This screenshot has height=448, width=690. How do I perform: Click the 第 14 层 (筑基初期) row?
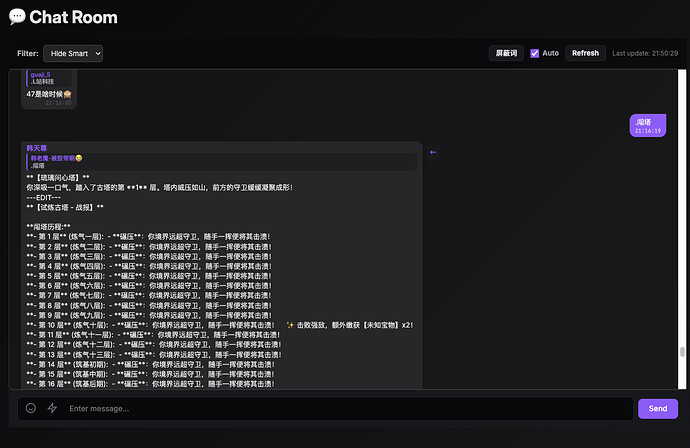tap(150, 364)
